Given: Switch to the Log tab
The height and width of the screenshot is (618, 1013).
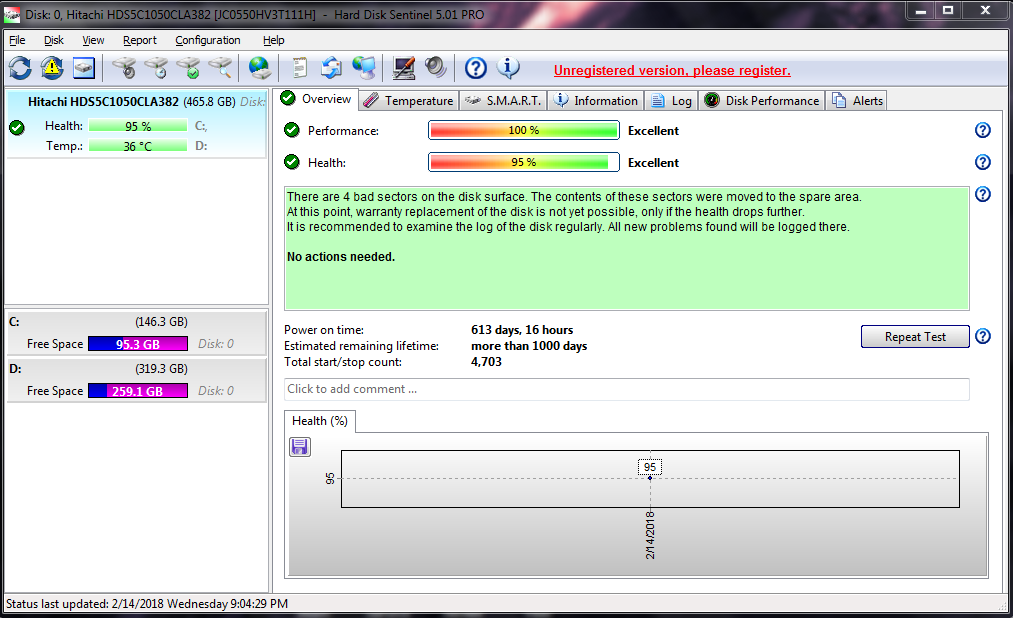Looking at the screenshot, I should pos(671,101).
